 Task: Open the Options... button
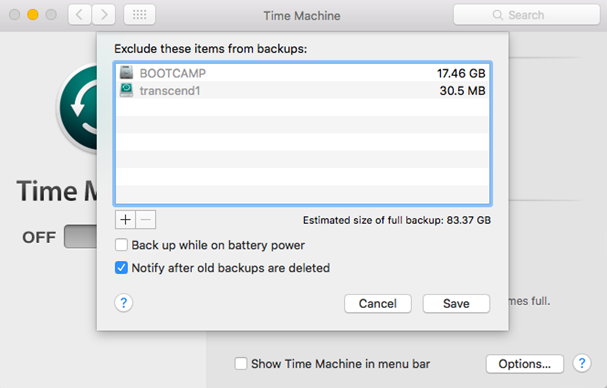click(x=525, y=364)
